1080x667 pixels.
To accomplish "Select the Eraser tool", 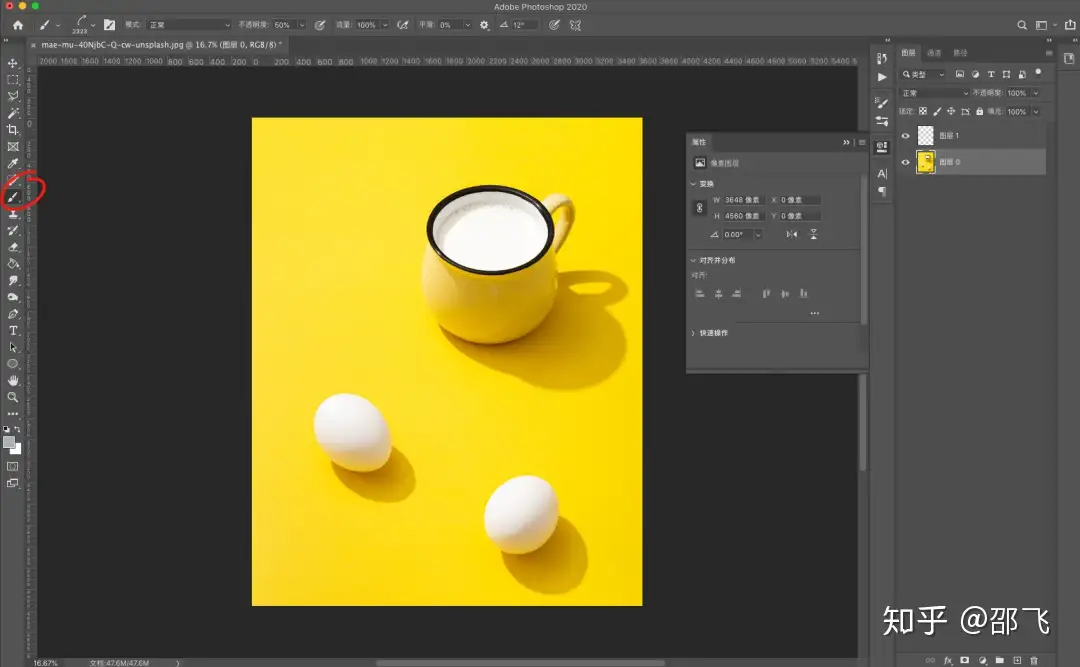I will tap(13, 247).
